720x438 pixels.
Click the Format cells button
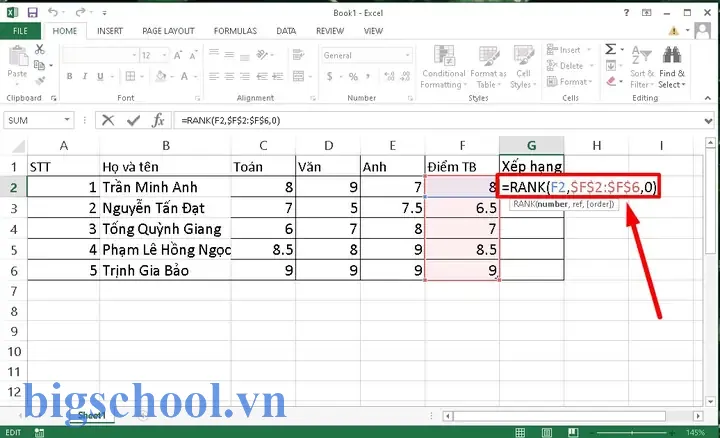coord(569,82)
